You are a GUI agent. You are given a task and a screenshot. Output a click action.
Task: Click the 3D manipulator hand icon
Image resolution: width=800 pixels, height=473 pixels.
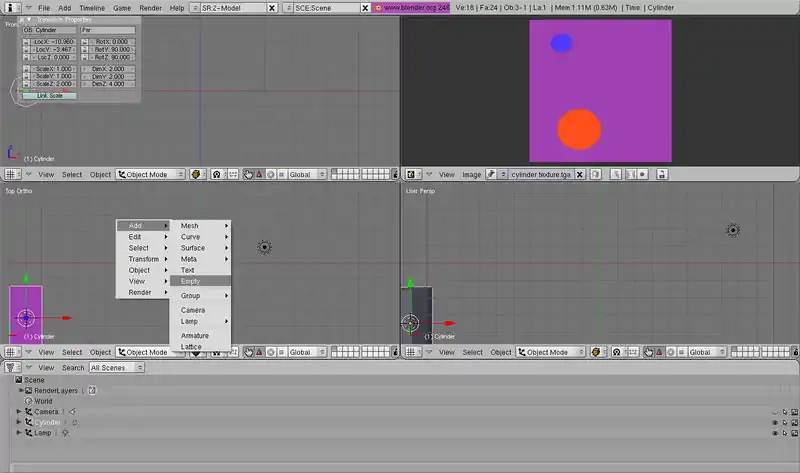(x=247, y=174)
